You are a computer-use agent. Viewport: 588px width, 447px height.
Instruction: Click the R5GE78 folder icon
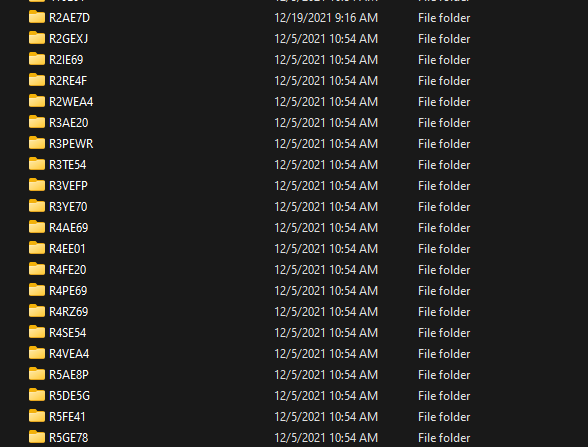[x=37, y=437]
